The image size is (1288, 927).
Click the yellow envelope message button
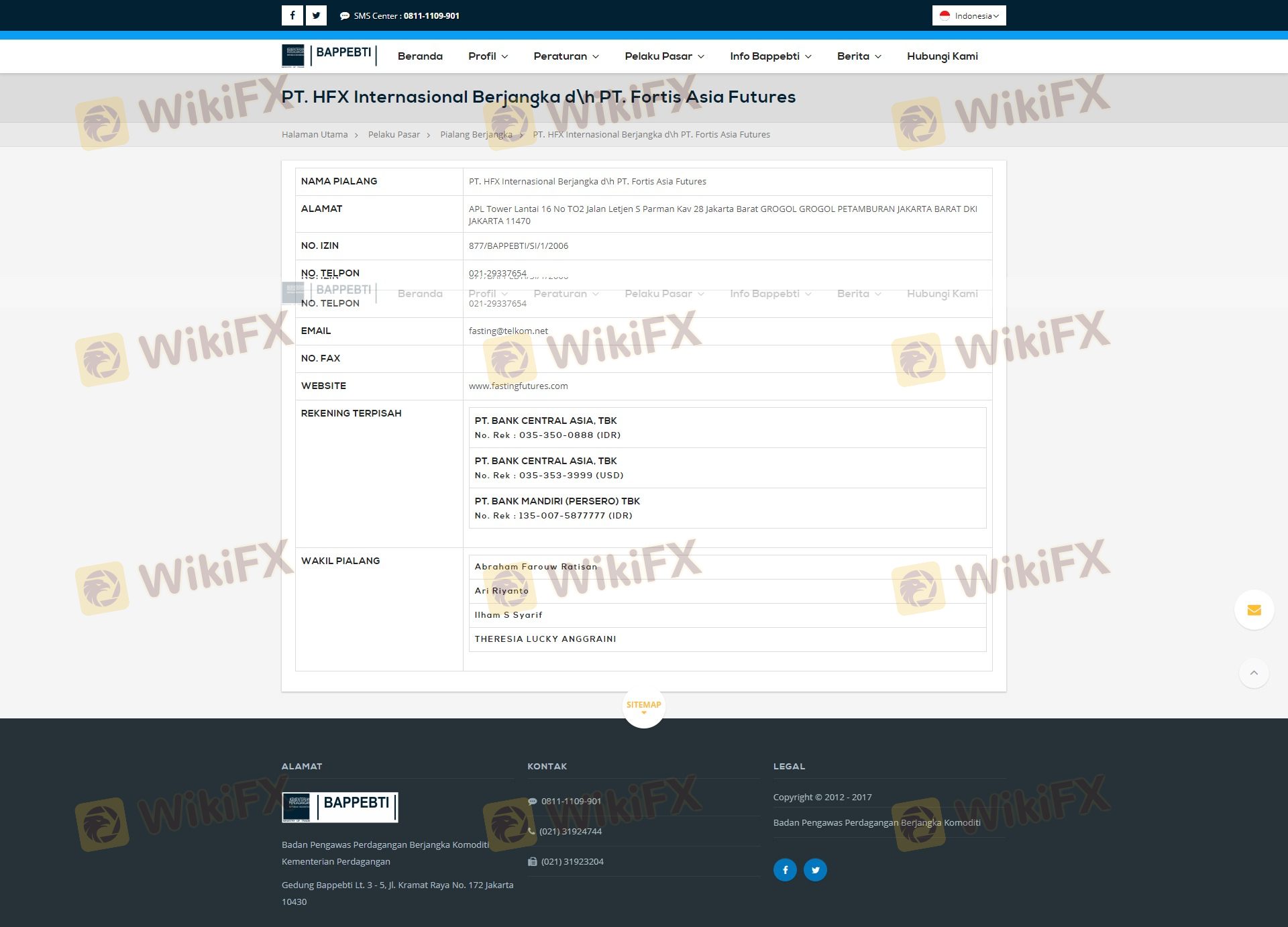pos(1254,610)
